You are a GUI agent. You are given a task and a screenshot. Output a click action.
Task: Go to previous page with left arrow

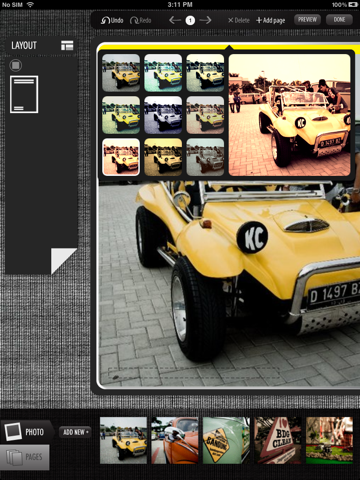175,20
